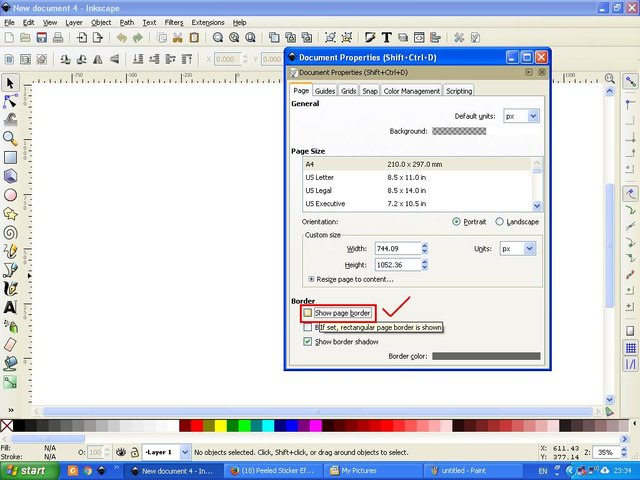Select the Rectangle tool
The width and height of the screenshot is (640, 480).
click(10, 157)
